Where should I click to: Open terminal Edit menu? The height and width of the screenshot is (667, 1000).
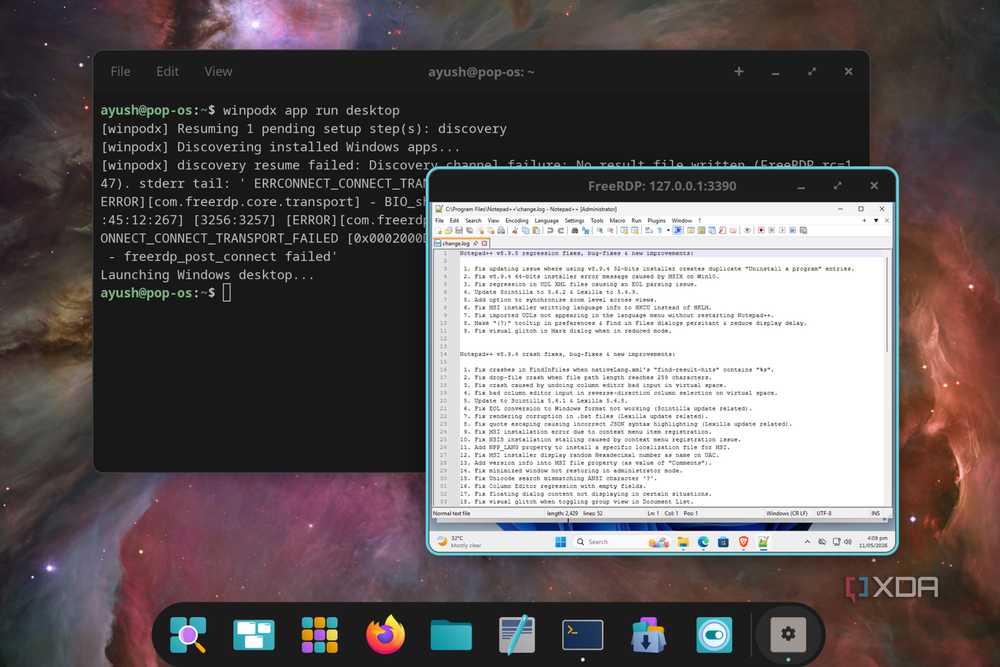[168, 71]
